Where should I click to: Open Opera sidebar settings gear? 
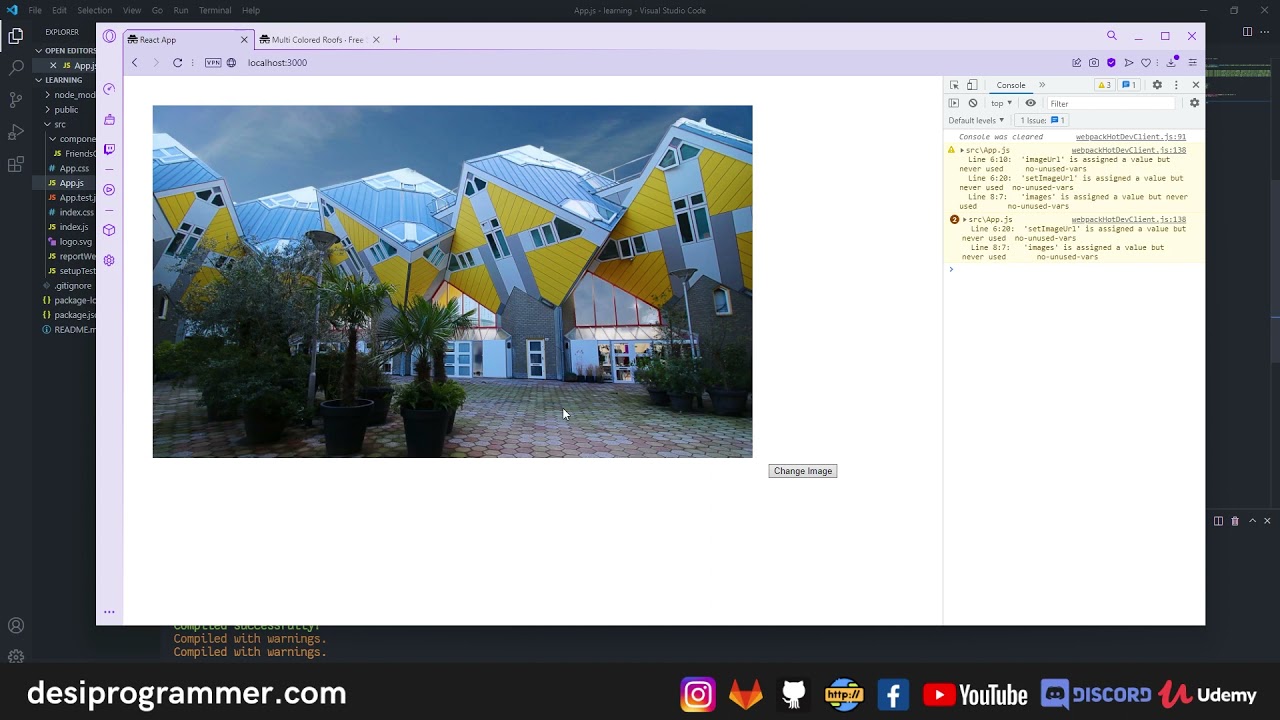click(x=109, y=260)
